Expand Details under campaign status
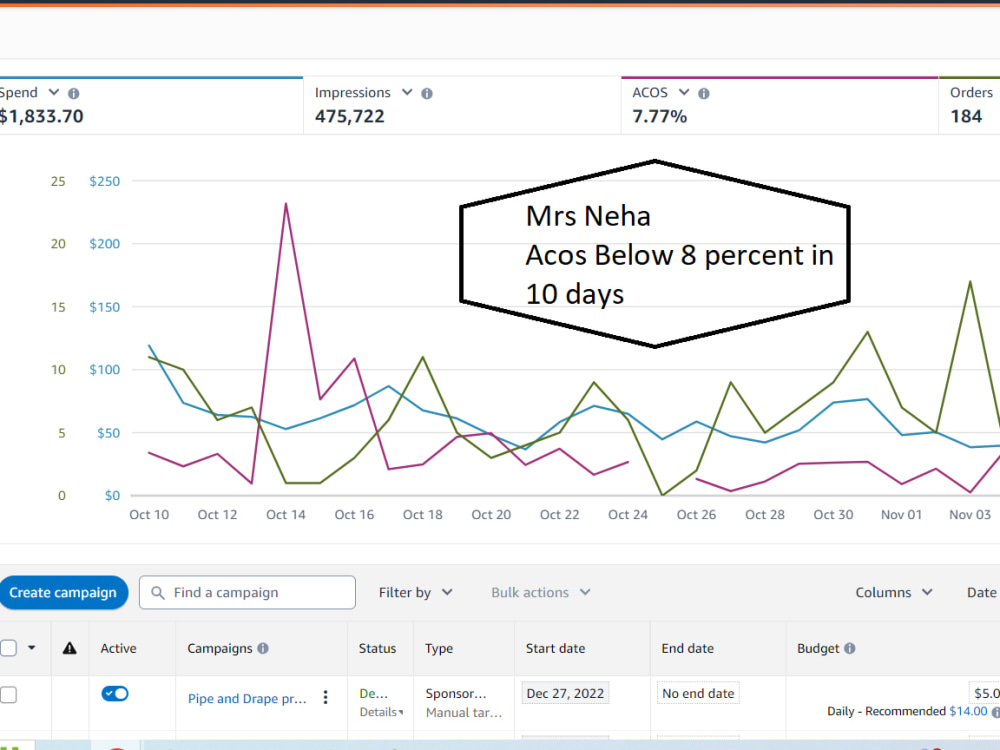Viewport: 1000px width, 750px height. 381,712
